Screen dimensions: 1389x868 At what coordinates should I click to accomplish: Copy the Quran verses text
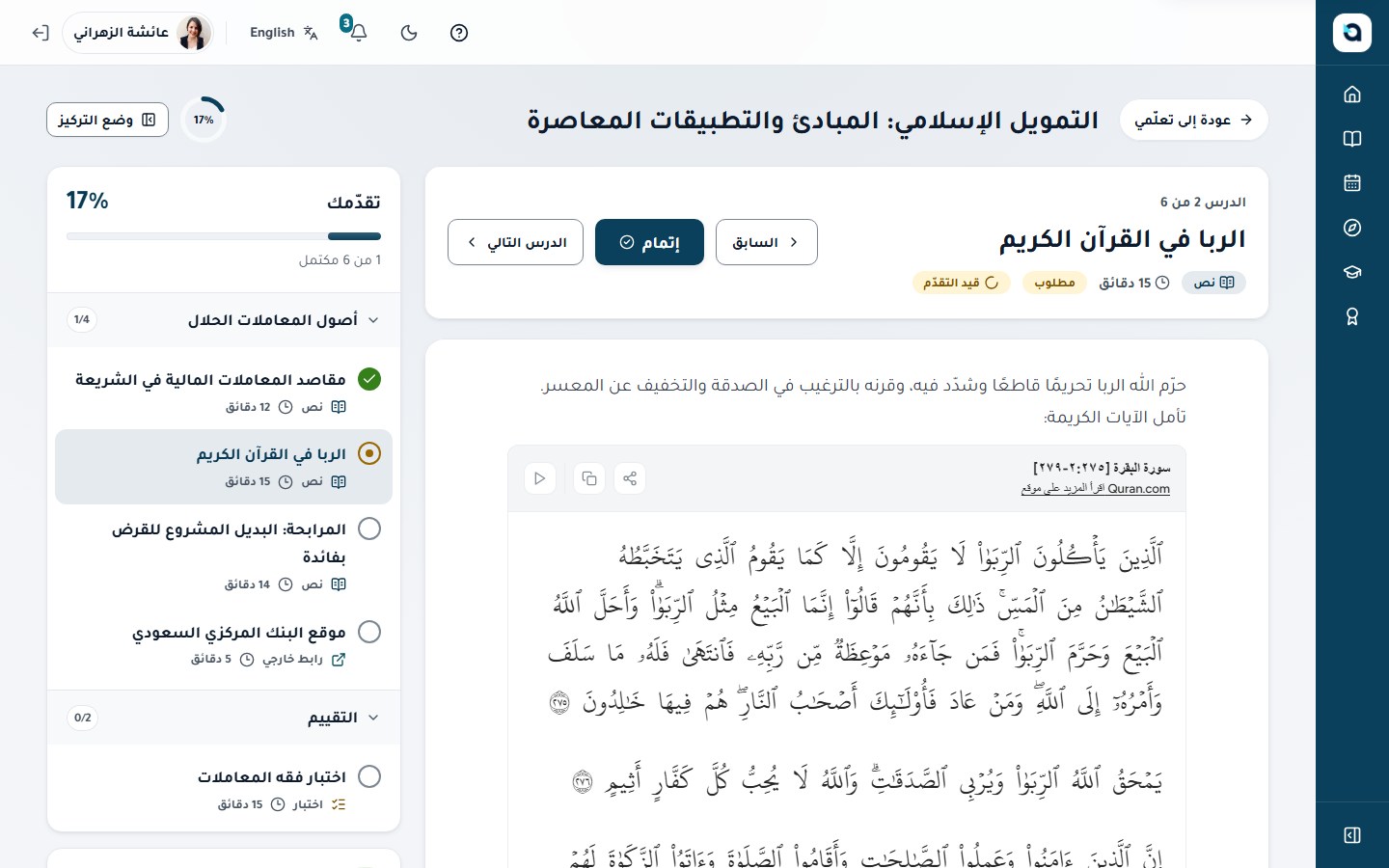pos(589,478)
